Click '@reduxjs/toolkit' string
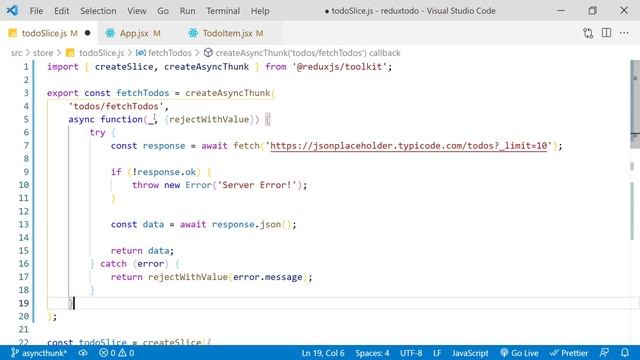 tap(340, 67)
